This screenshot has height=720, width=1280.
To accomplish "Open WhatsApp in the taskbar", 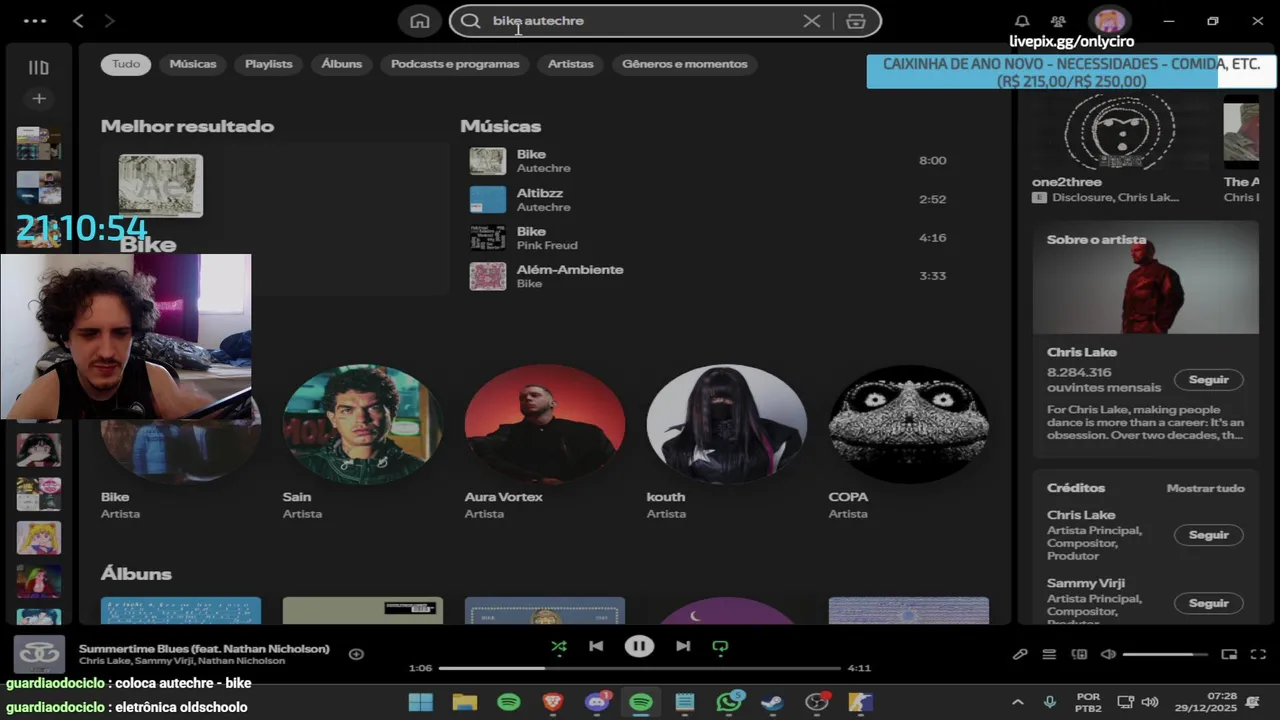I will coord(729,702).
